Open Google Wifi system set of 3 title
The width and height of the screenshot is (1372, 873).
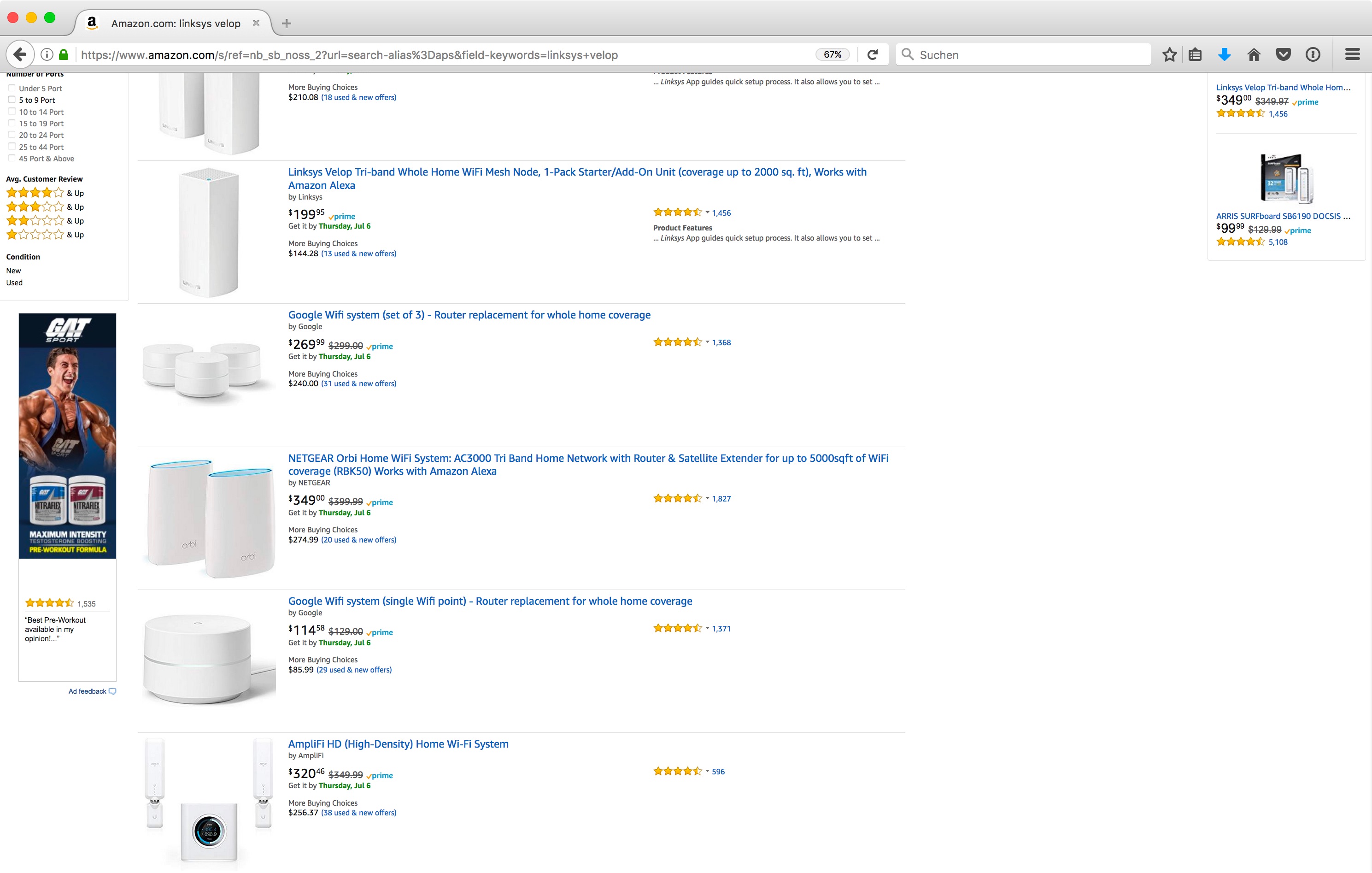coord(469,315)
